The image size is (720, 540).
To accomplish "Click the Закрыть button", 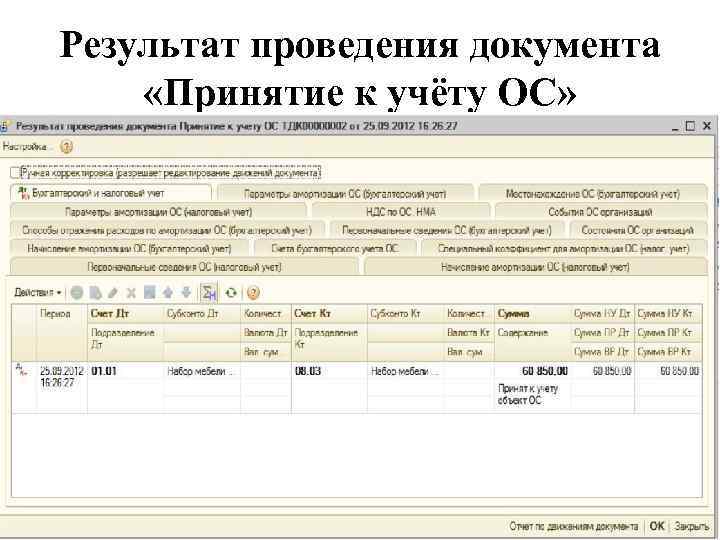I will click(x=692, y=526).
